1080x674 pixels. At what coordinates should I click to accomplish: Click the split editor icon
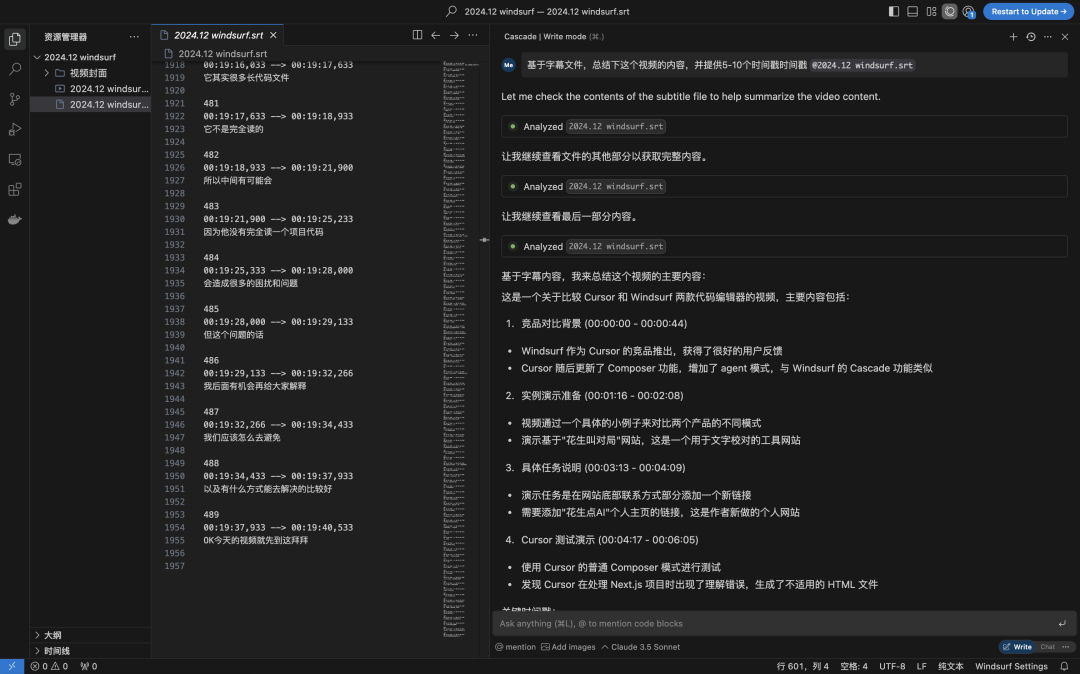coord(417,35)
